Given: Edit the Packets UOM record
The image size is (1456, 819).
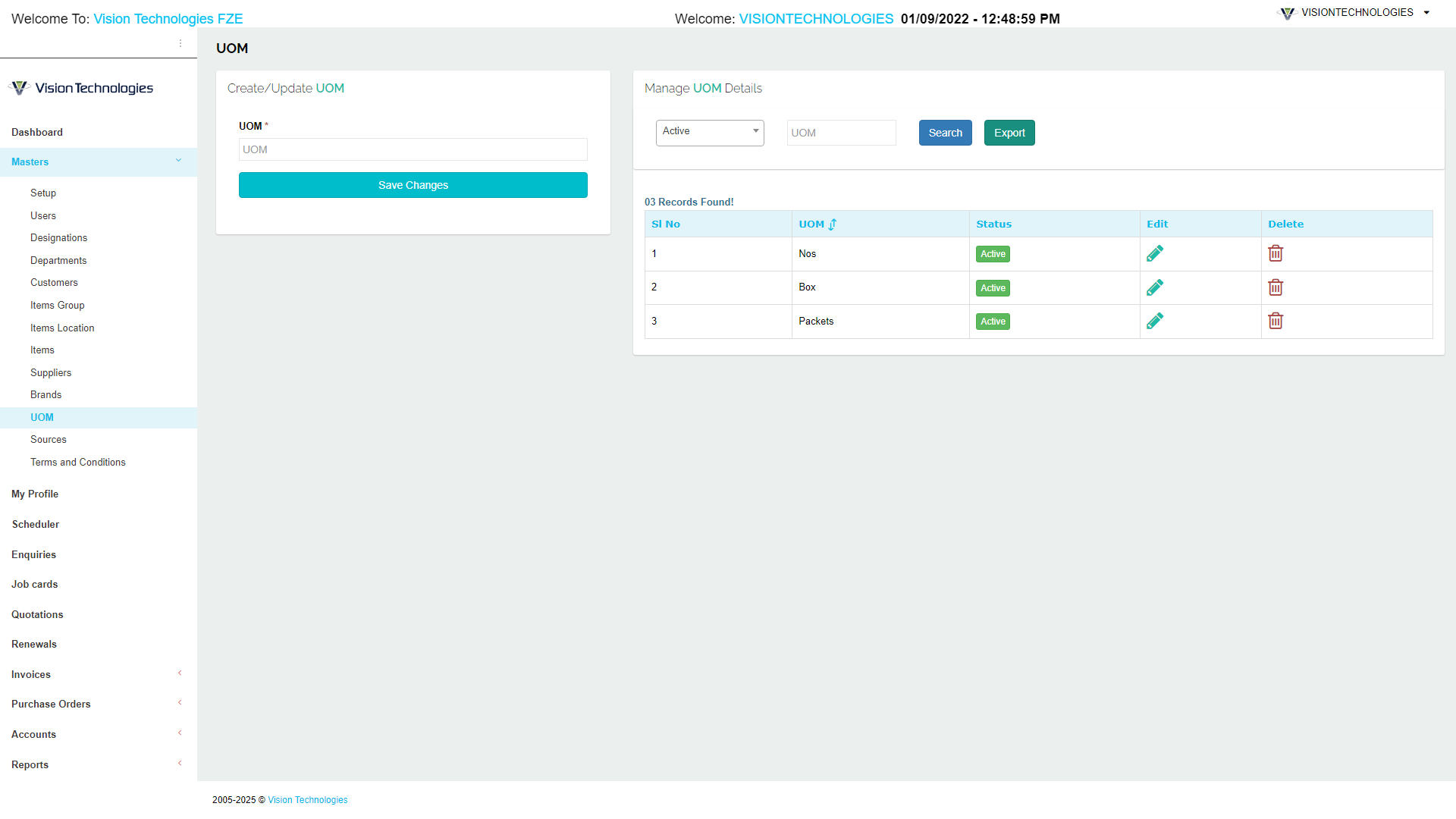Looking at the screenshot, I should 1155,321.
